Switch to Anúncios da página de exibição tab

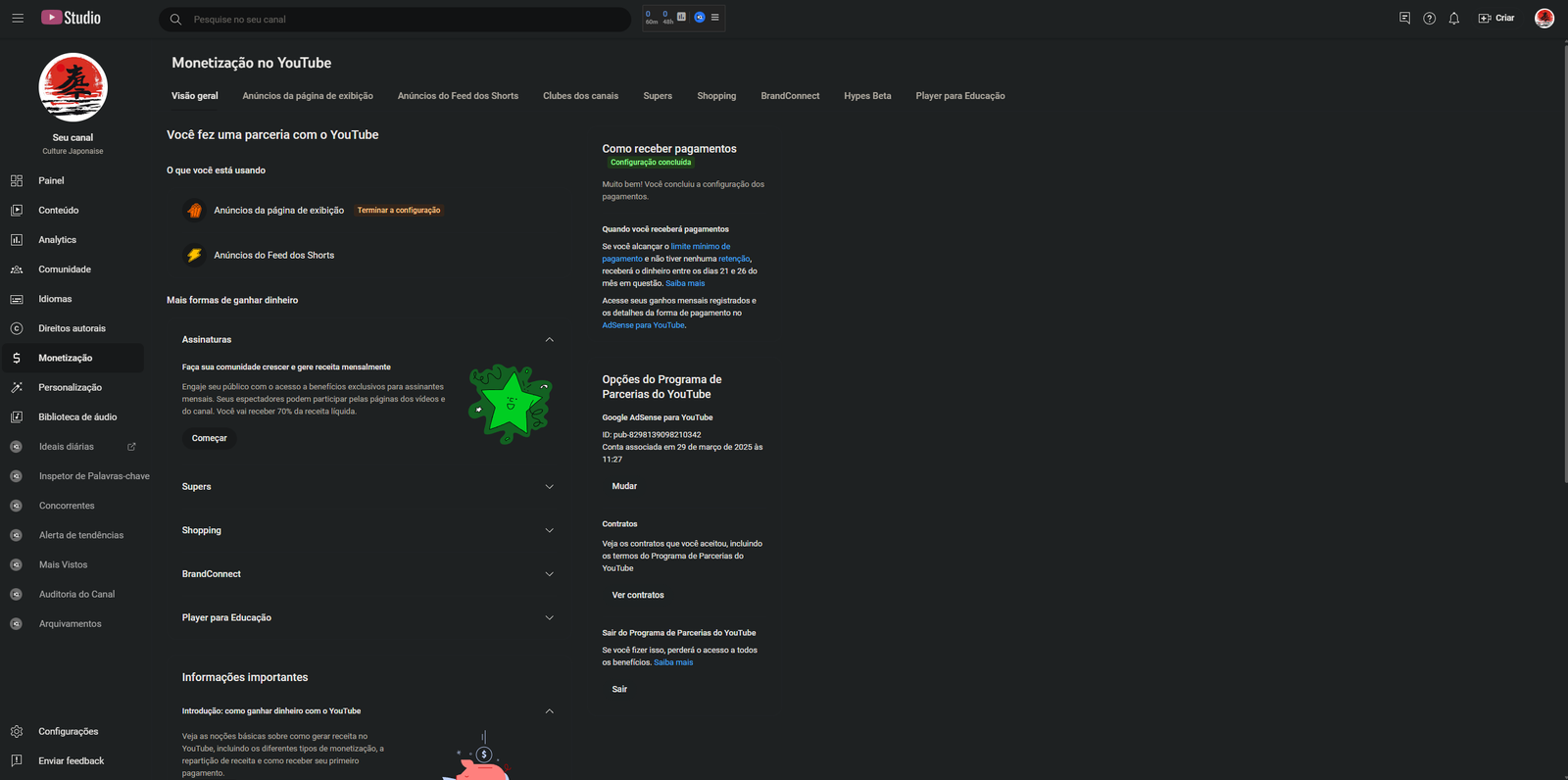click(308, 96)
